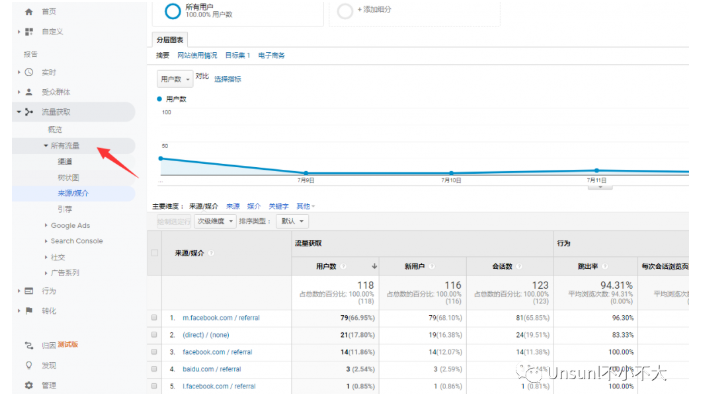Click the 选择指标 link
This screenshot has width=705, height=394.
coord(228,79)
